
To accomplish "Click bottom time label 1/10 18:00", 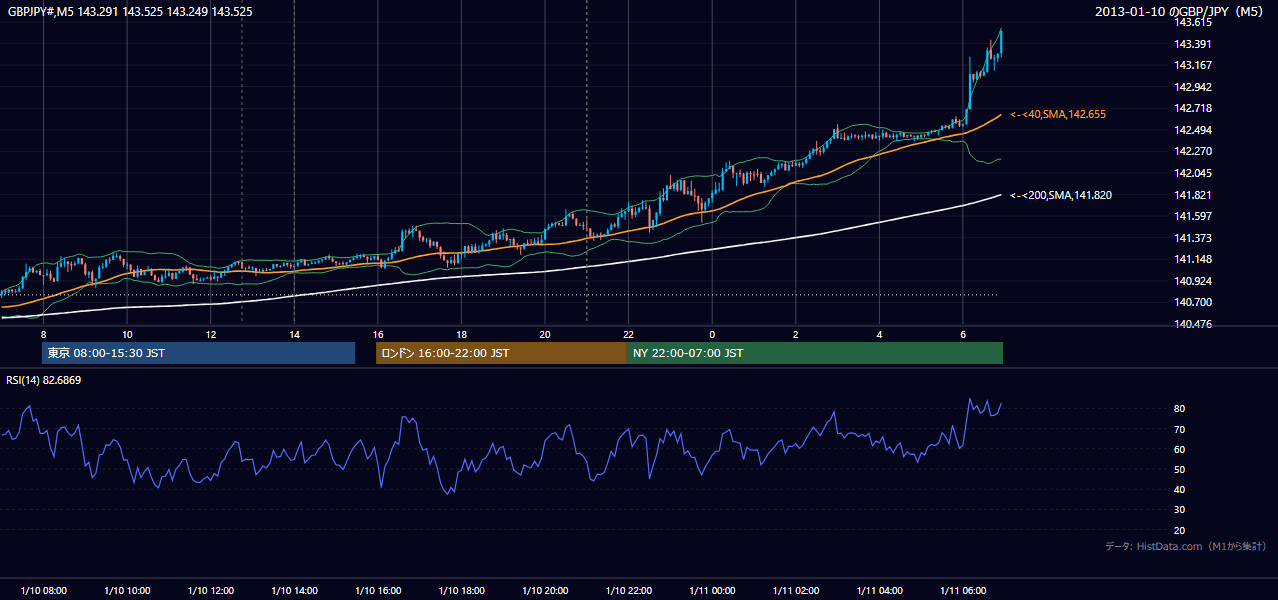I will click(461, 591).
